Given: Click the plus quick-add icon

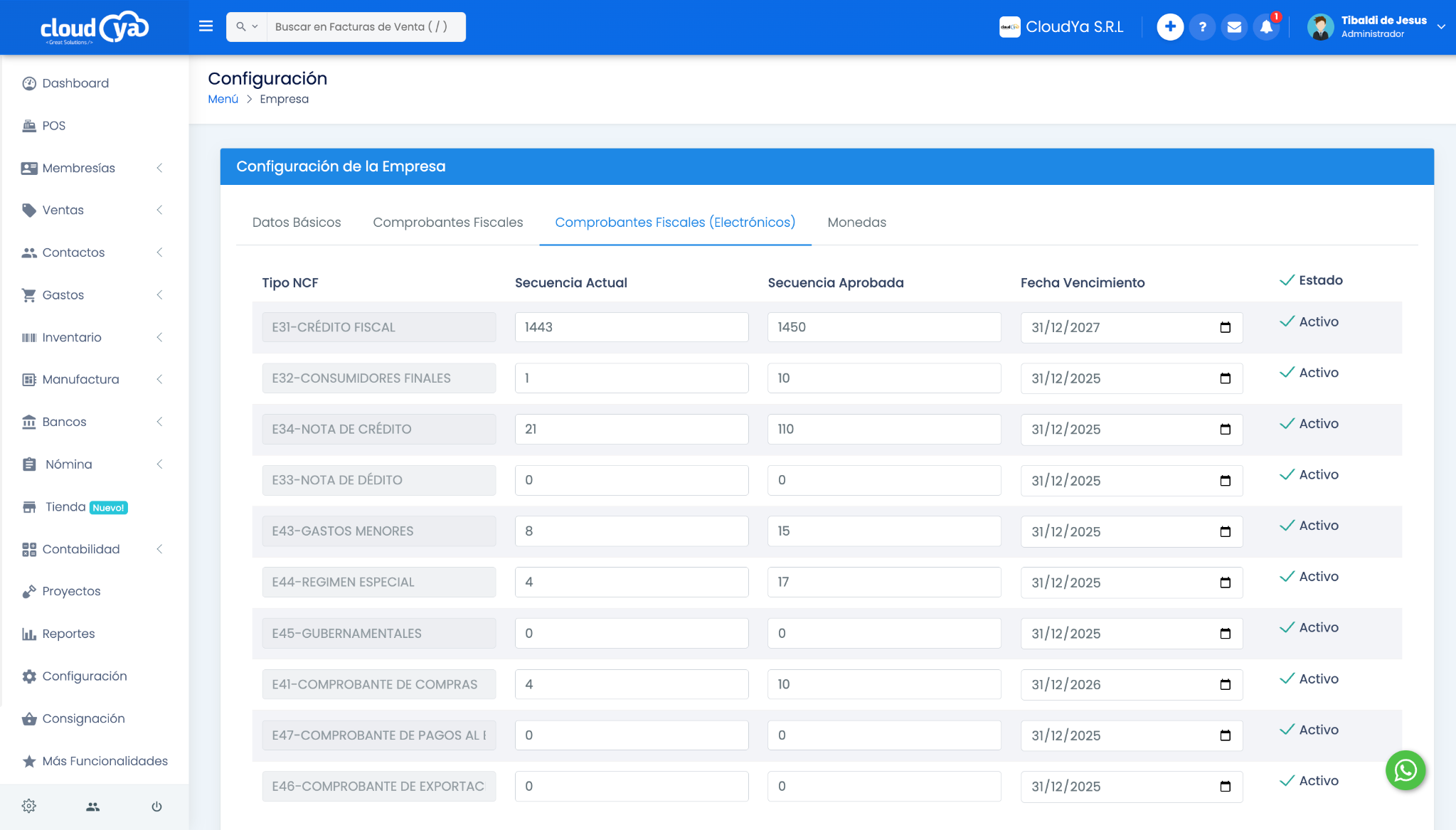Looking at the screenshot, I should pyautogui.click(x=1170, y=27).
